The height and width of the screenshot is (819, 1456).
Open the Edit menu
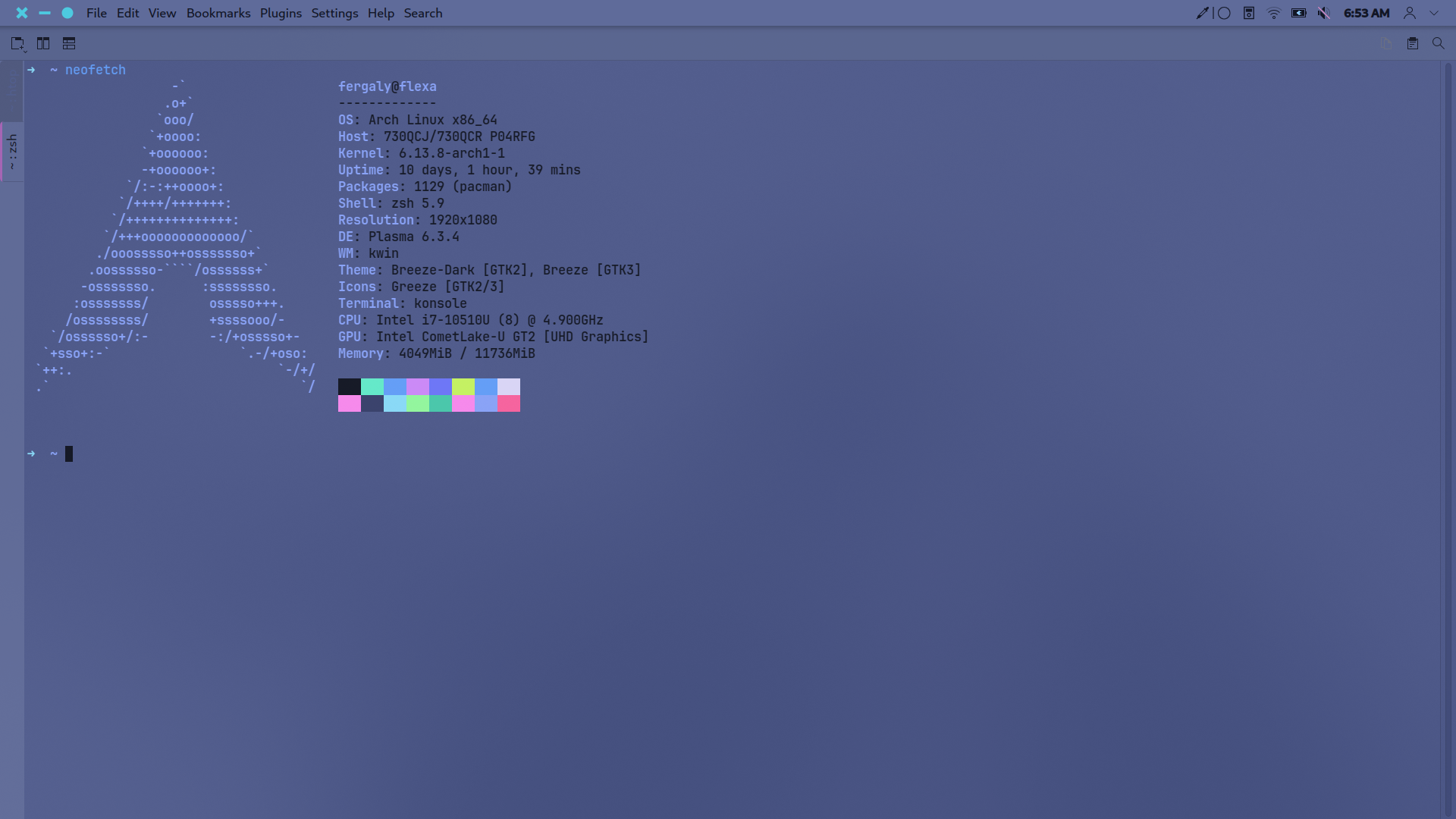coord(127,13)
